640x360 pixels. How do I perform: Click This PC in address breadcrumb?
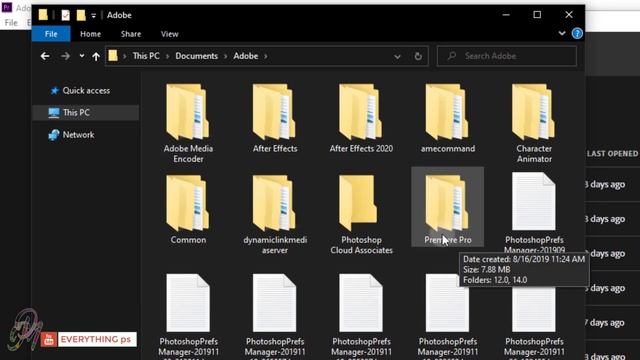[146, 56]
